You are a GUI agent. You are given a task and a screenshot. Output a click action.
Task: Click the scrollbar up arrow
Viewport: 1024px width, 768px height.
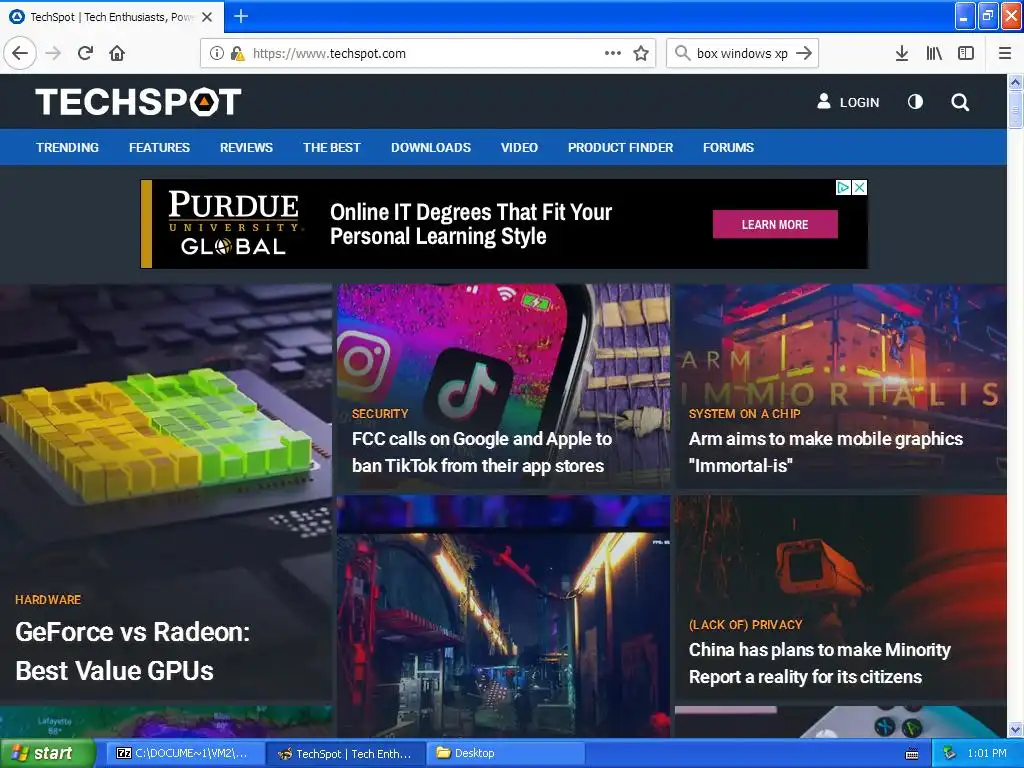1015,82
